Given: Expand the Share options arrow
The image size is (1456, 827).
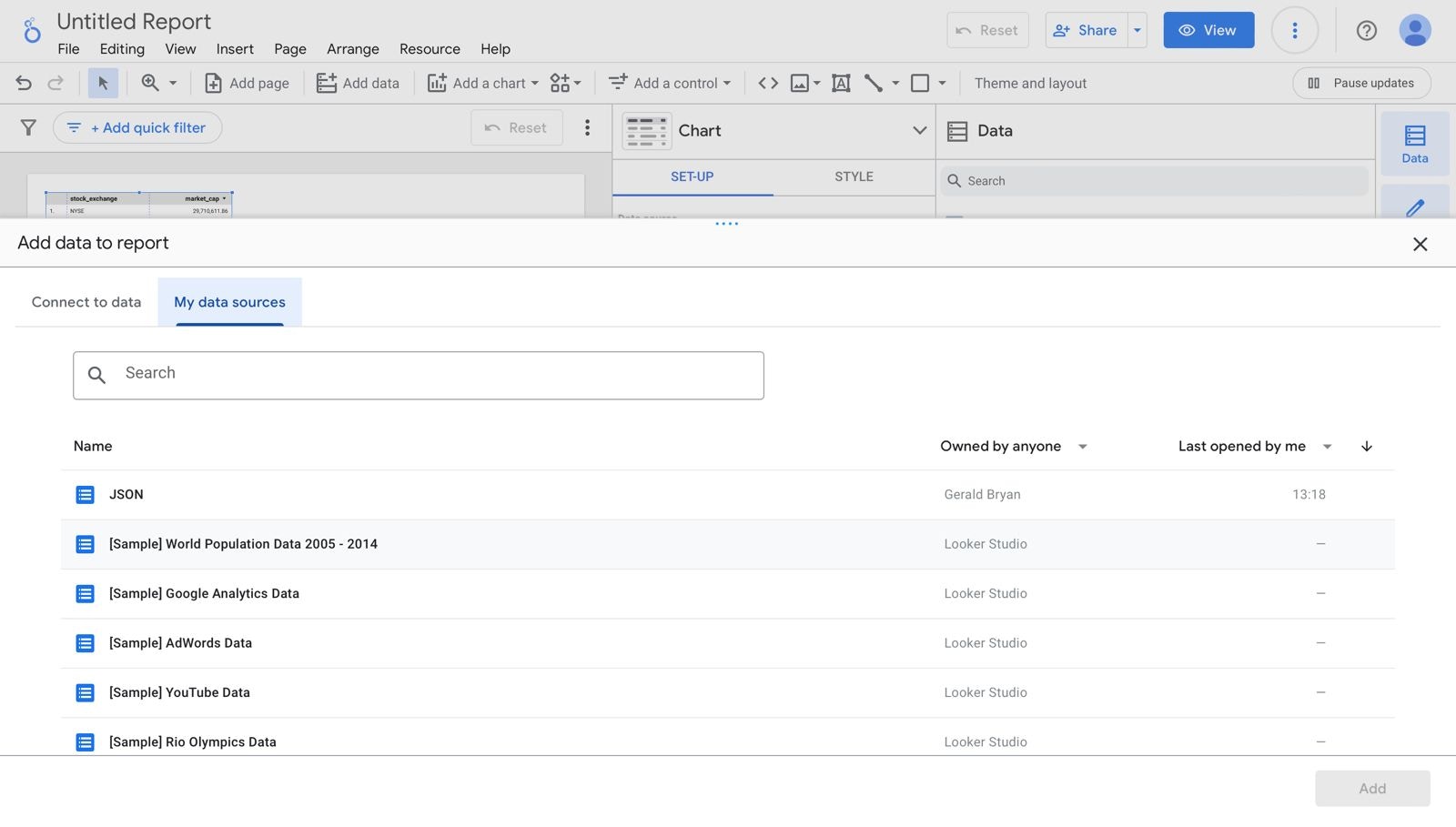Looking at the screenshot, I should click(1137, 30).
